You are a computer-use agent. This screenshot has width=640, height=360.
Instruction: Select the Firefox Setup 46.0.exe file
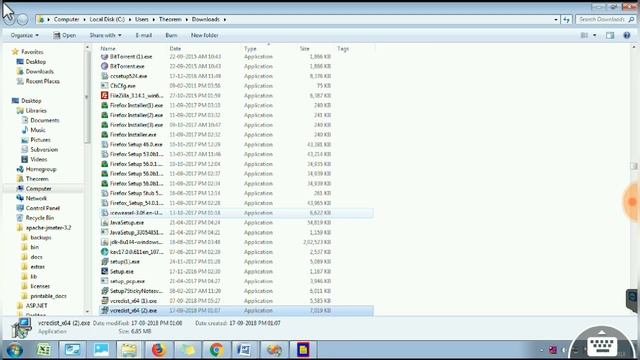pos(136,144)
